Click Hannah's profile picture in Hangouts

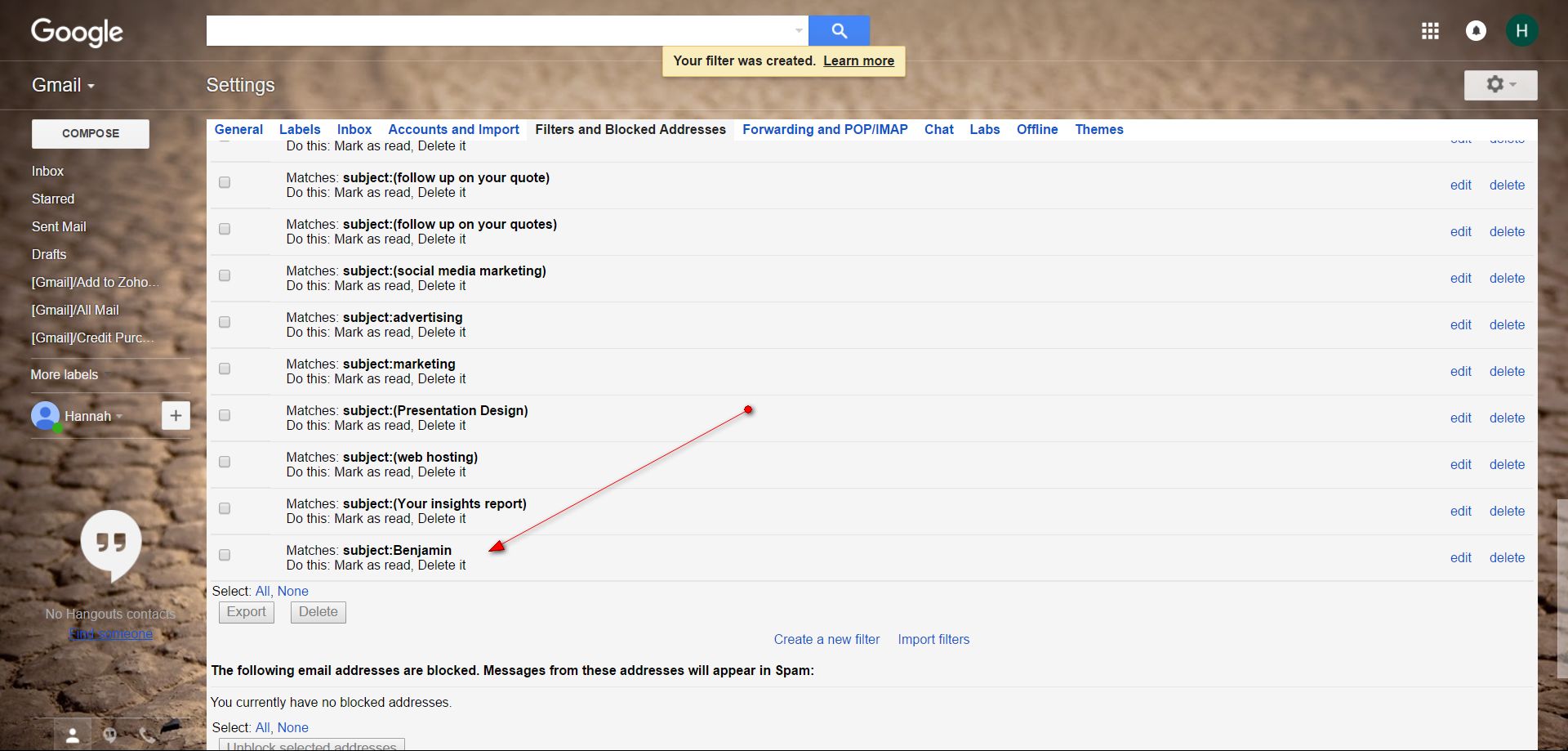pos(46,416)
